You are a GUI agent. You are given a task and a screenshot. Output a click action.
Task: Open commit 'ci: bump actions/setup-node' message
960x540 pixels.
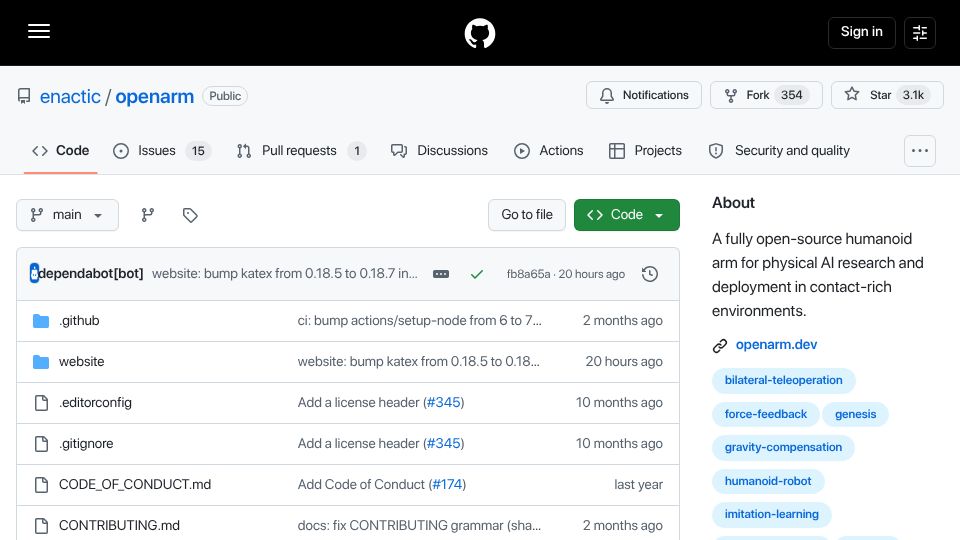[x=419, y=321]
